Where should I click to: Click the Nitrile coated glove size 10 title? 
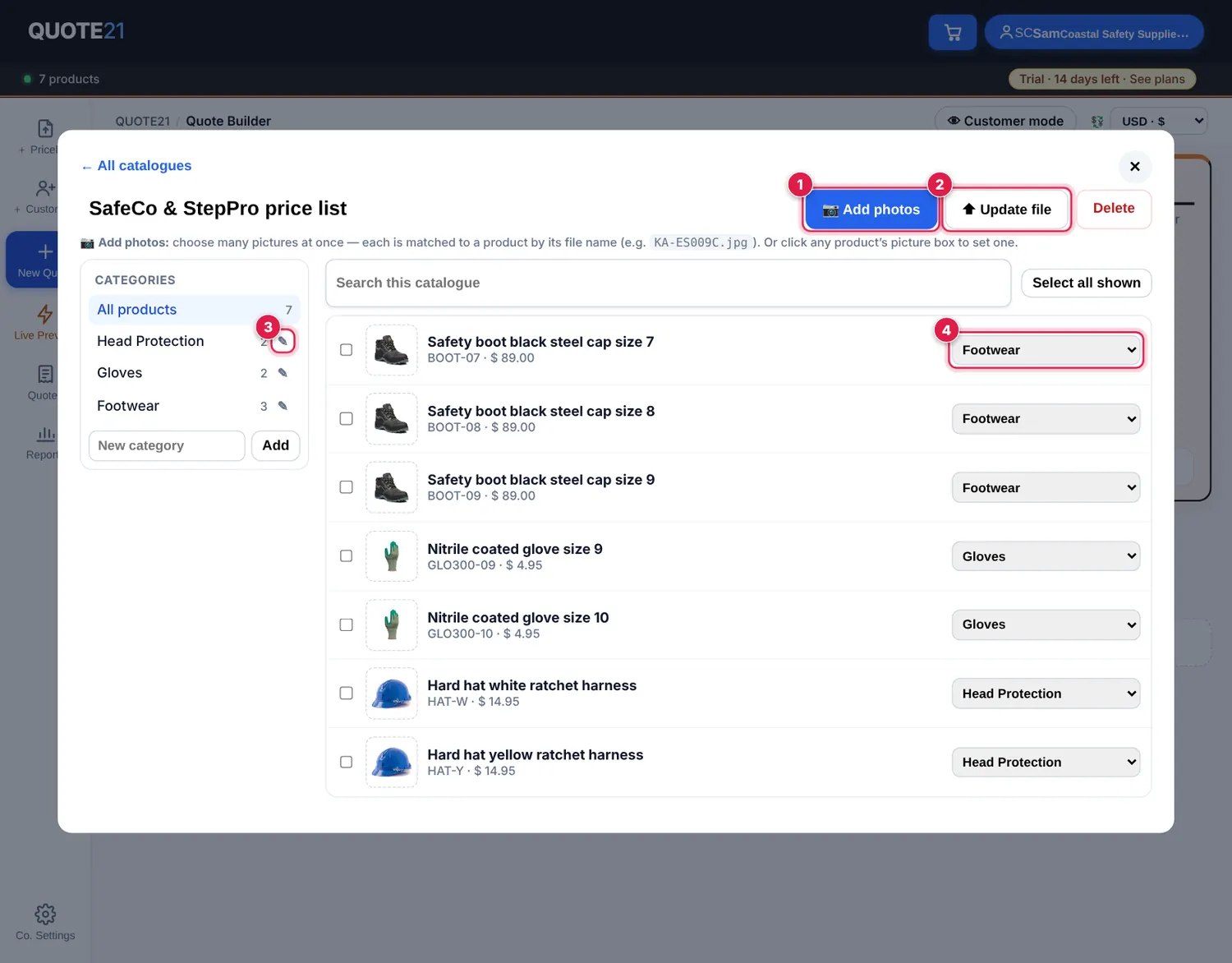tap(518, 617)
